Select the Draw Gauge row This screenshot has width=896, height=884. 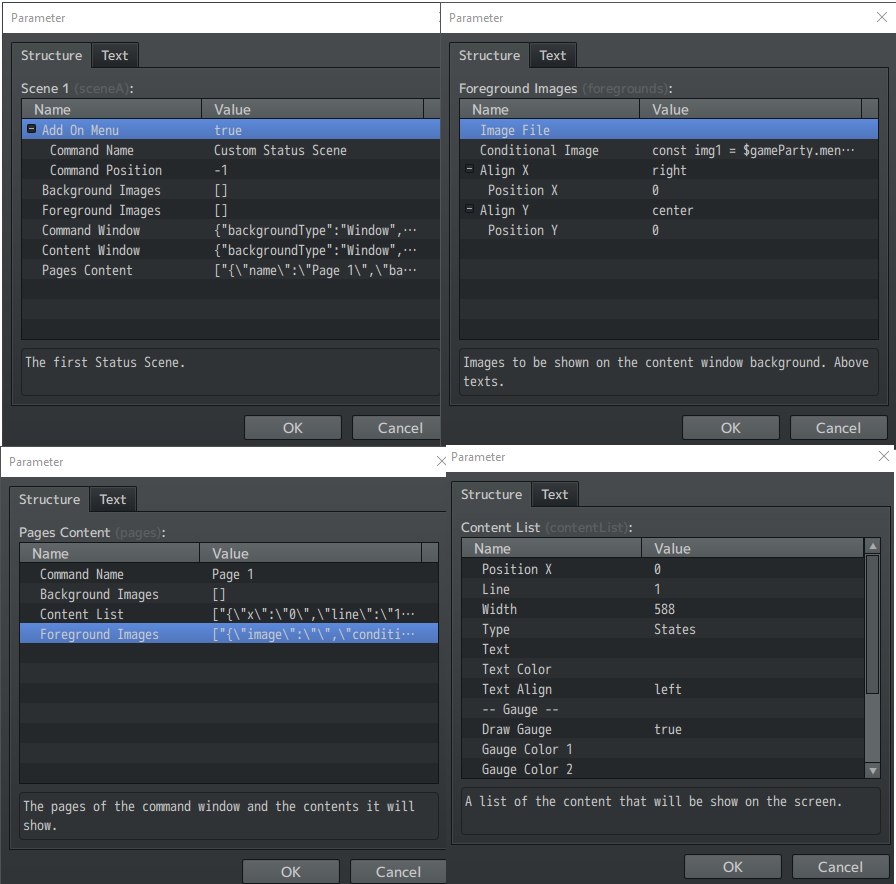pyautogui.click(x=663, y=729)
